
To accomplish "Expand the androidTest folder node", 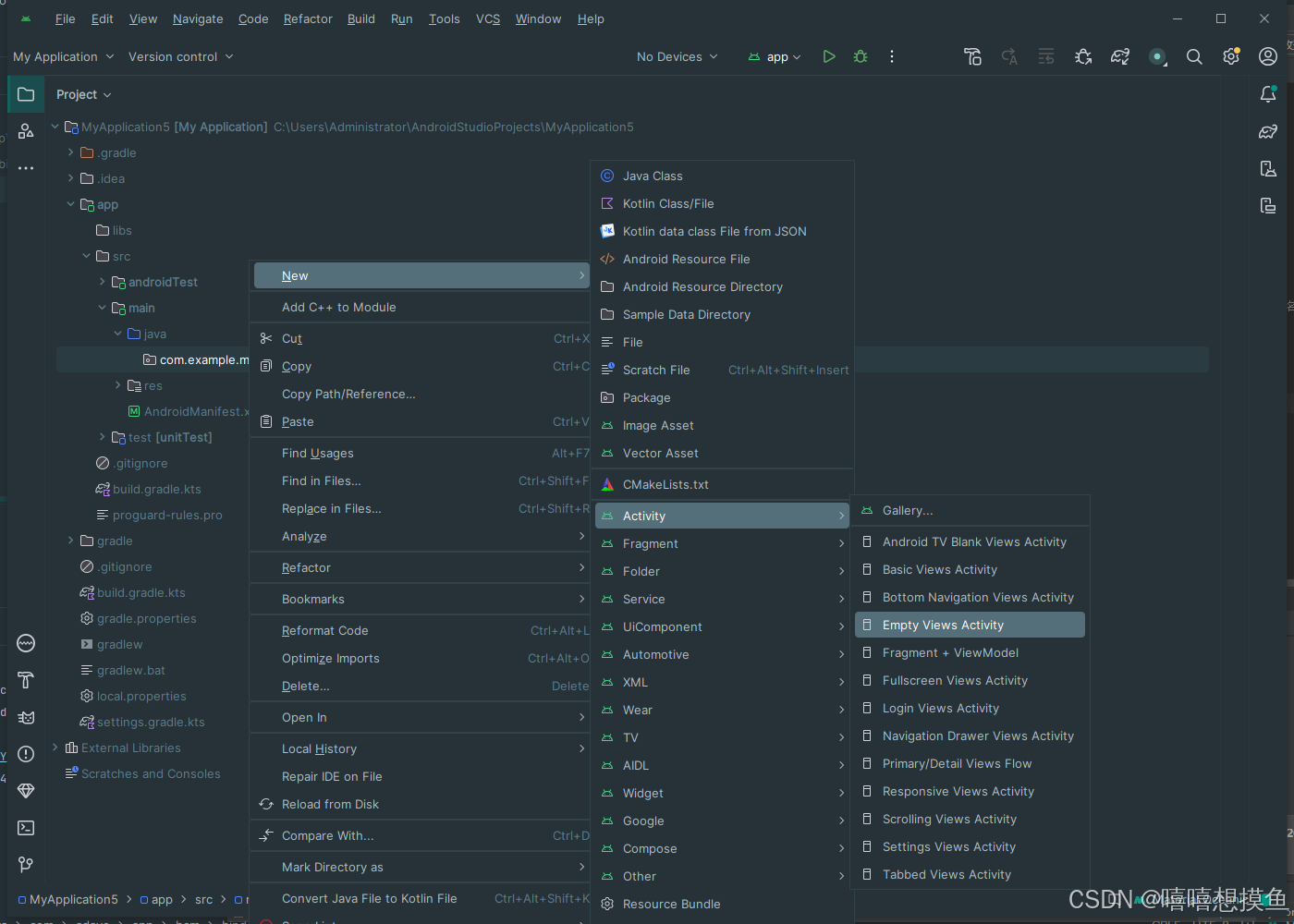I will point(102,282).
